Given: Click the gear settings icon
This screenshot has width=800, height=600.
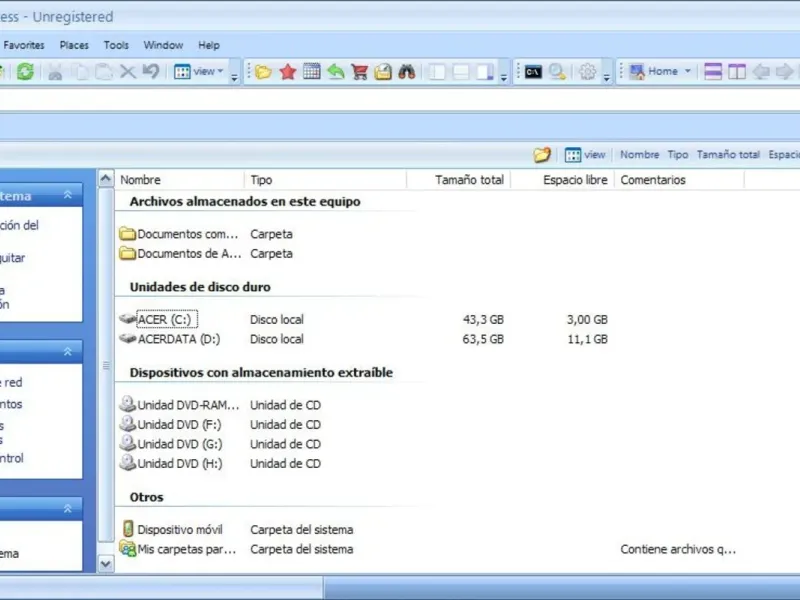Looking at the screenshot, I should coord(587,72).
